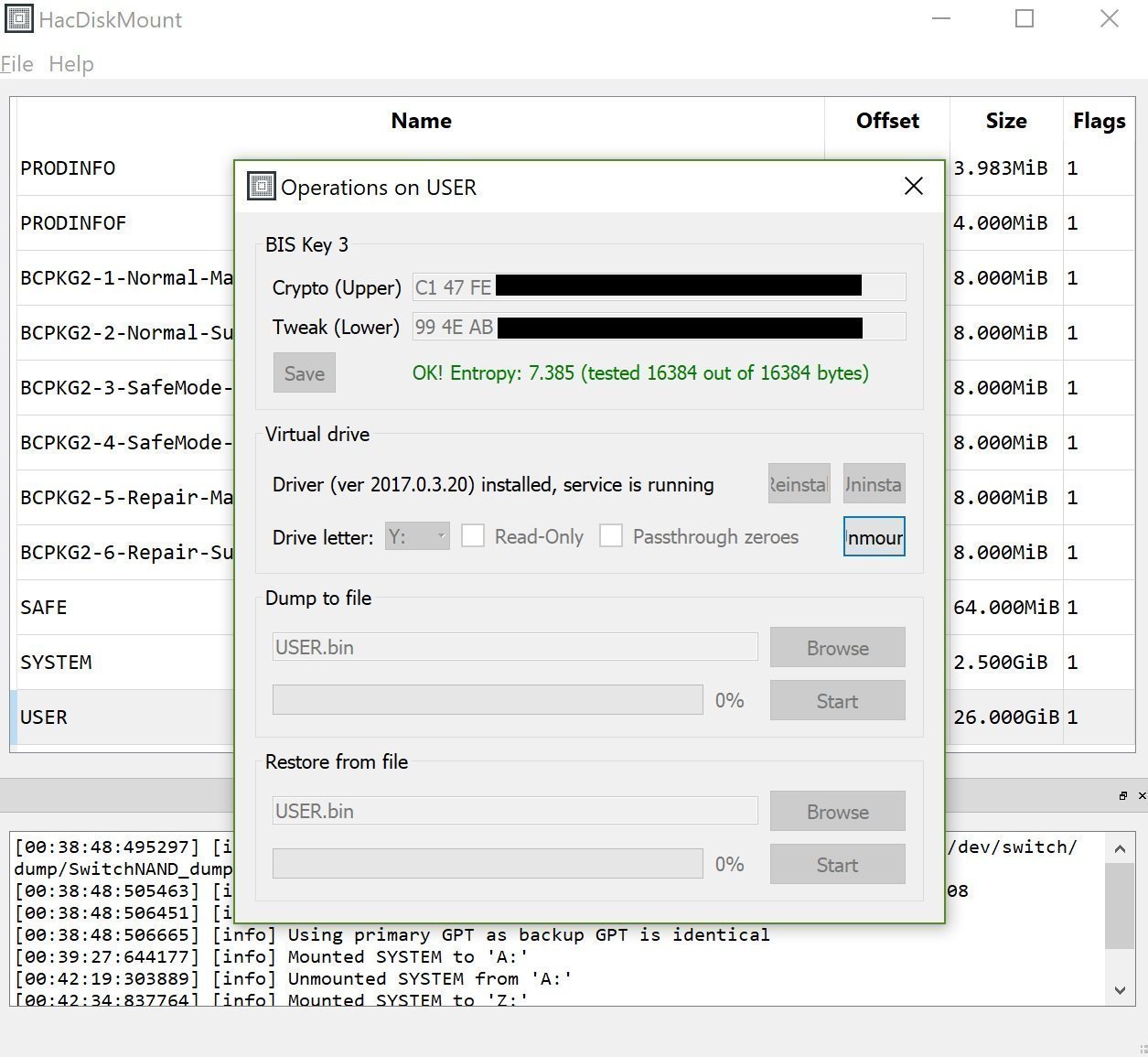Click Start in Restore from file section
This screenshot has height=1057, width=1148.
click(838, 865)
